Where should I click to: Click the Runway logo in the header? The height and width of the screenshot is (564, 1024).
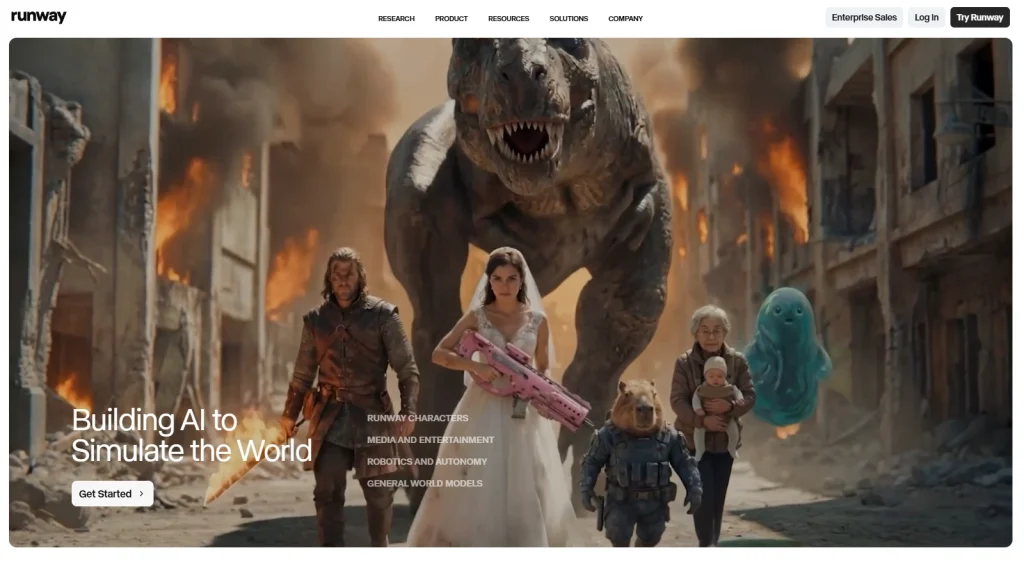[x=39, y=17]
